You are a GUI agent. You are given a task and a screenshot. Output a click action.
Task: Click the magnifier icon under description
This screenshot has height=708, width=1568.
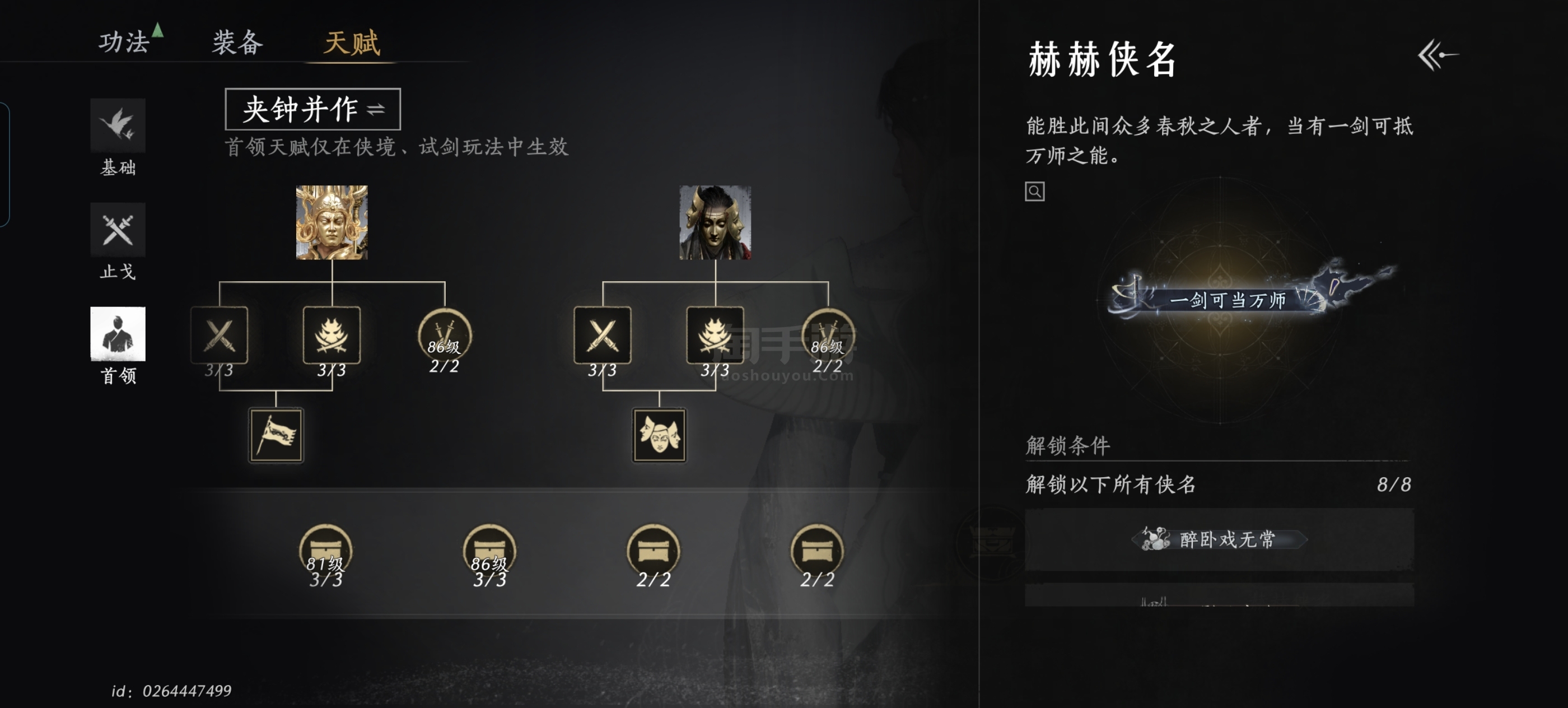click(x=1035, y=192)
